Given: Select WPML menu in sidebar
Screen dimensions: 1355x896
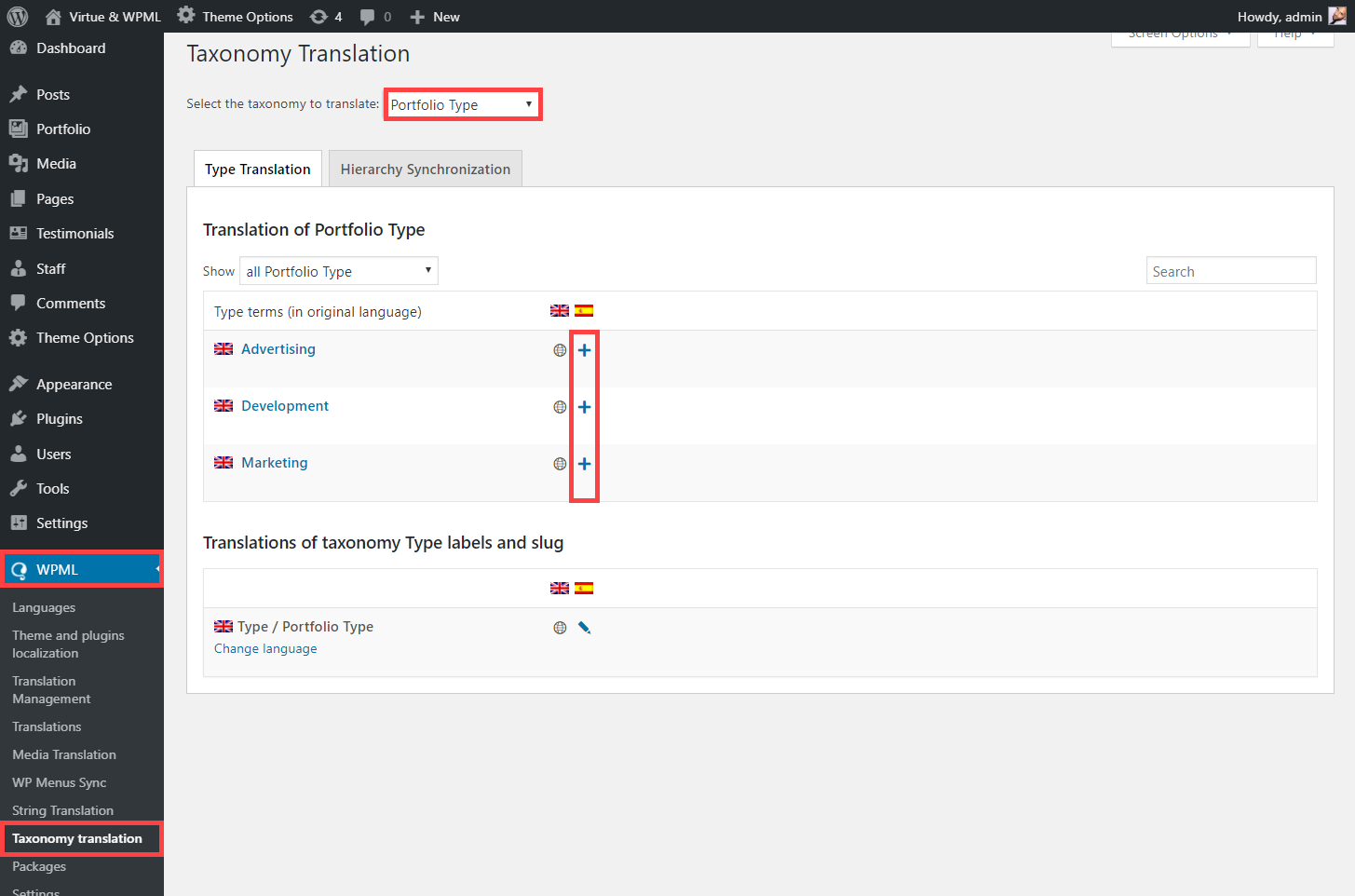Looking at the screenshot, I should [82, 569].
